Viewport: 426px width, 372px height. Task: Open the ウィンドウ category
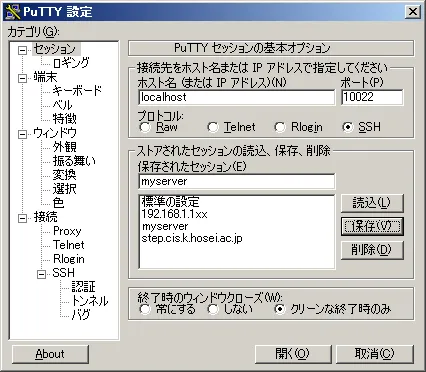(x=55, y=133)
